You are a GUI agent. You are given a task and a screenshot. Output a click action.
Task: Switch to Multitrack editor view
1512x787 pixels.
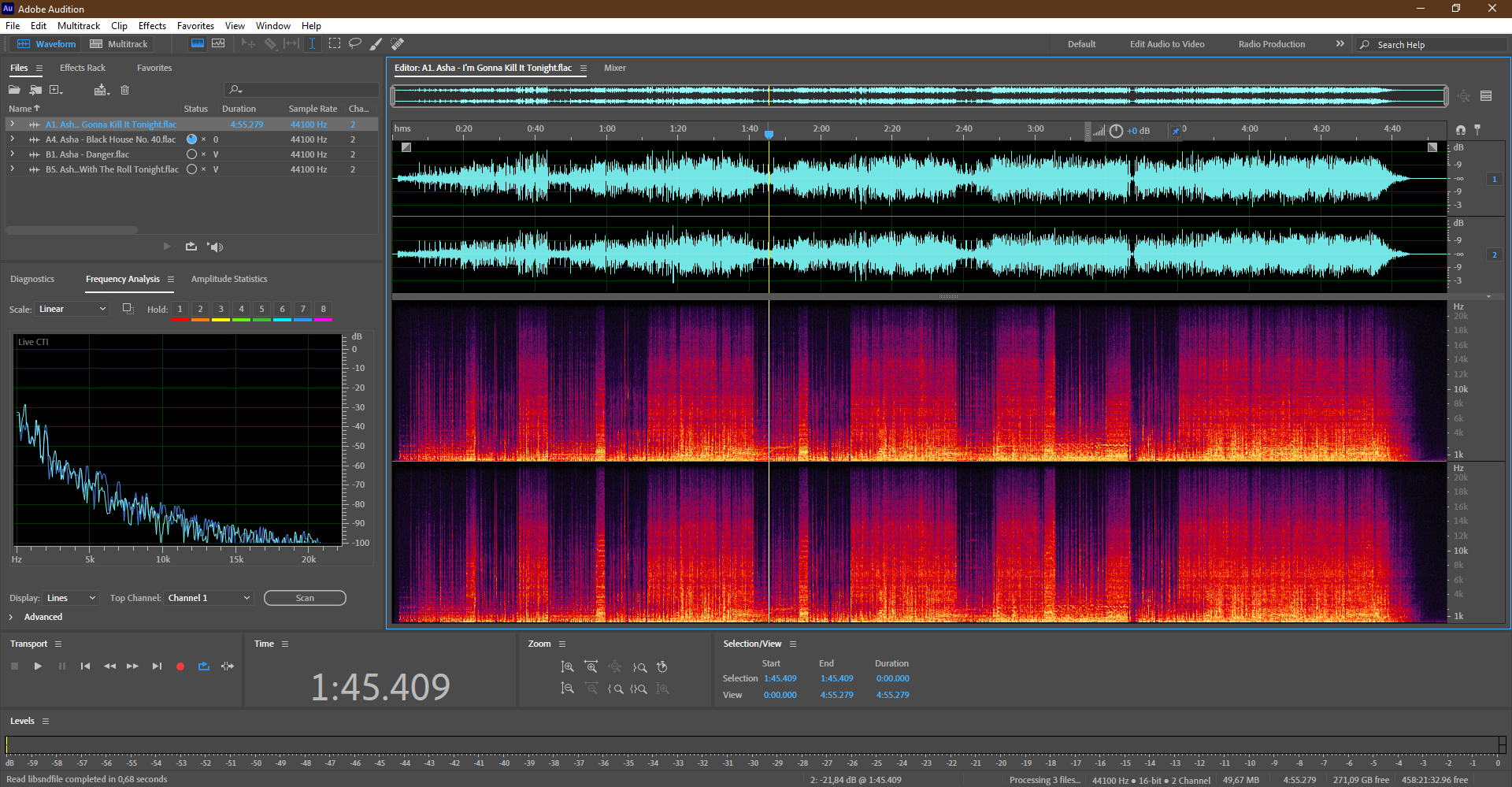(119, 44)
